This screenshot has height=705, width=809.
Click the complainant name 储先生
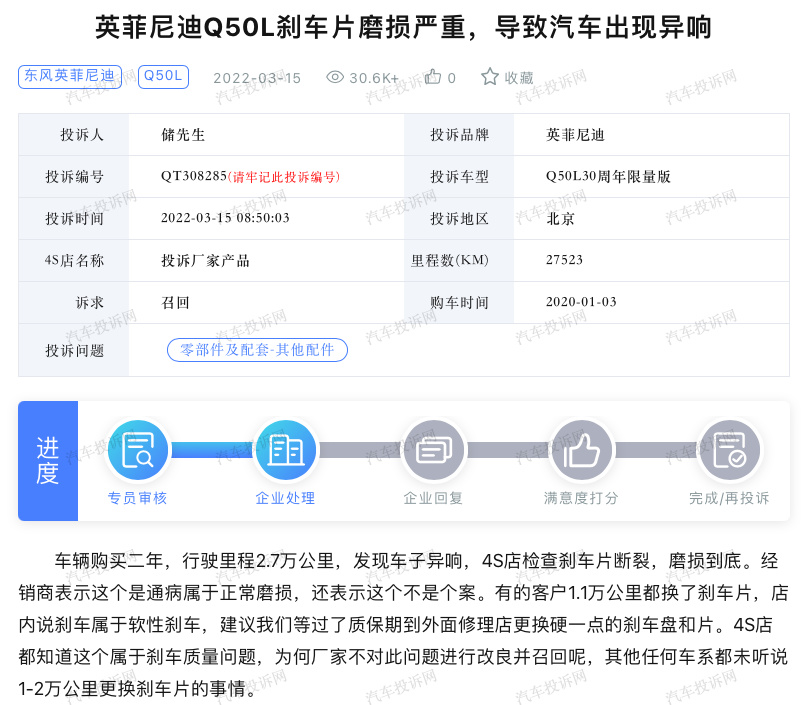coord(183,135)
